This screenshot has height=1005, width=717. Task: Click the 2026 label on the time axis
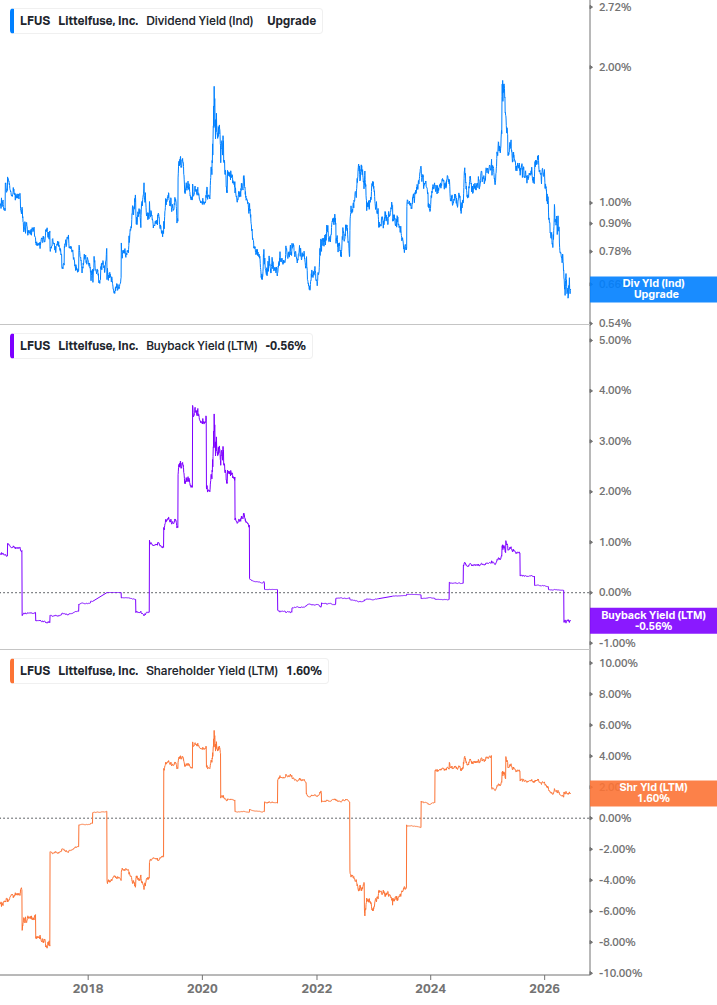(545, 989)
